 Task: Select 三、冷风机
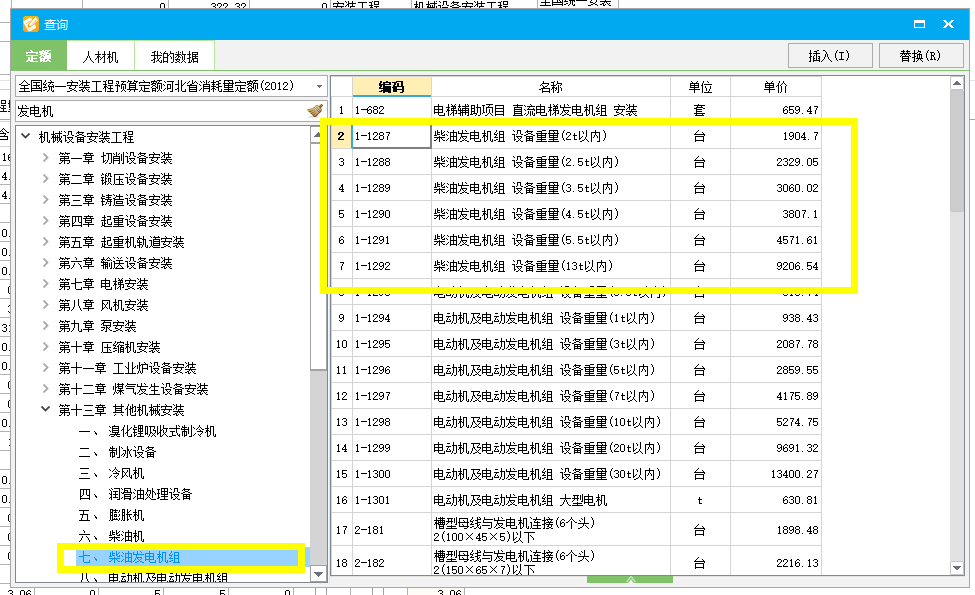tap(111, 473)
